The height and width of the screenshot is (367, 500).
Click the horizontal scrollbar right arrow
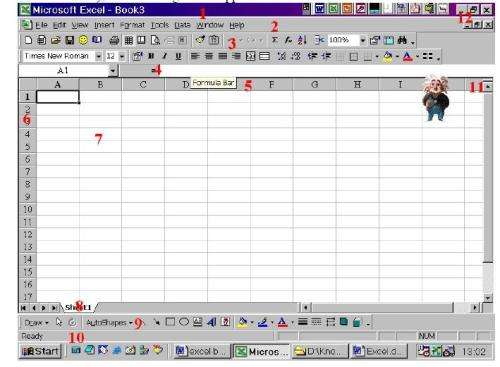coord(474,307)
